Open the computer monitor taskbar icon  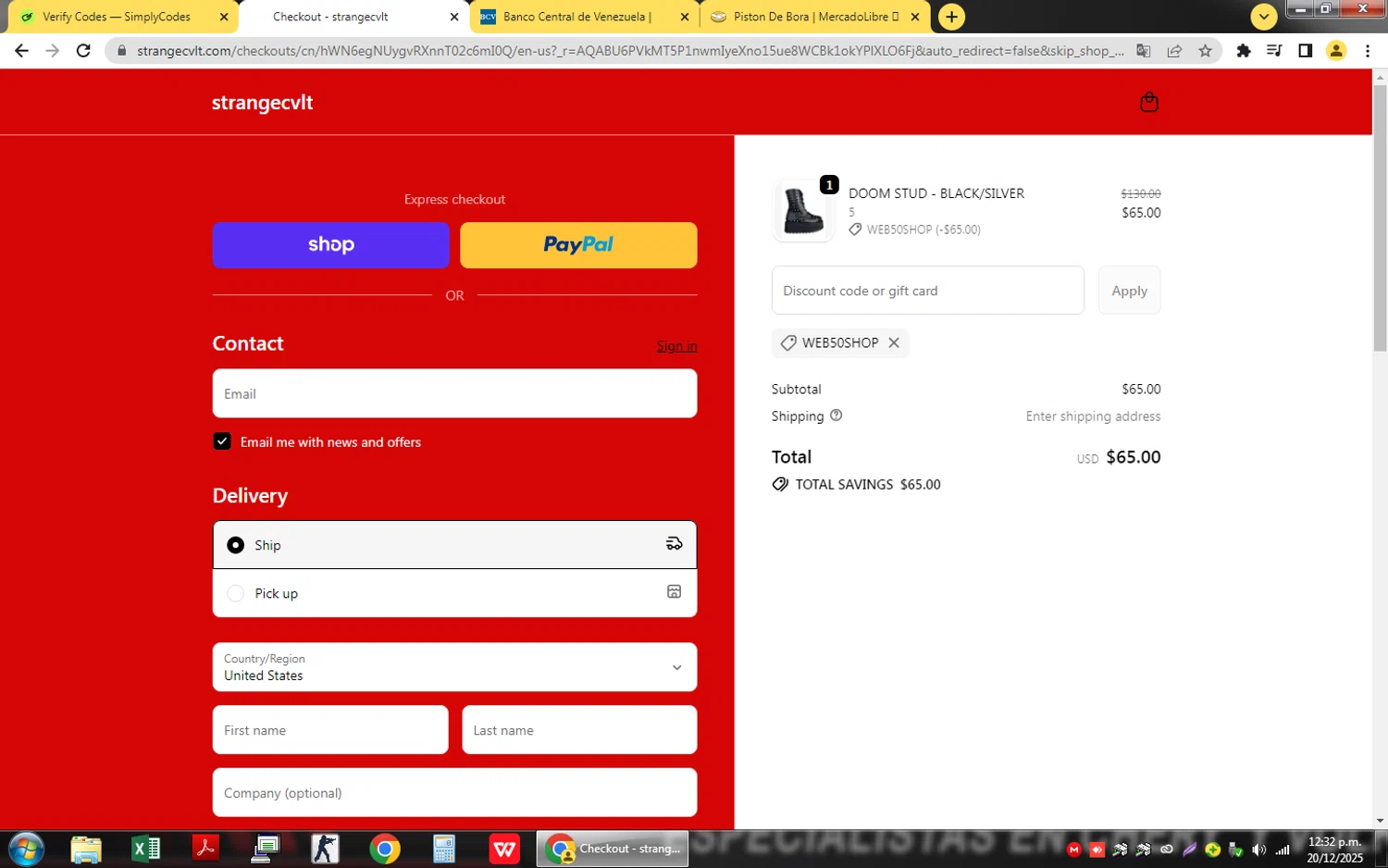[x=266, y=849]
